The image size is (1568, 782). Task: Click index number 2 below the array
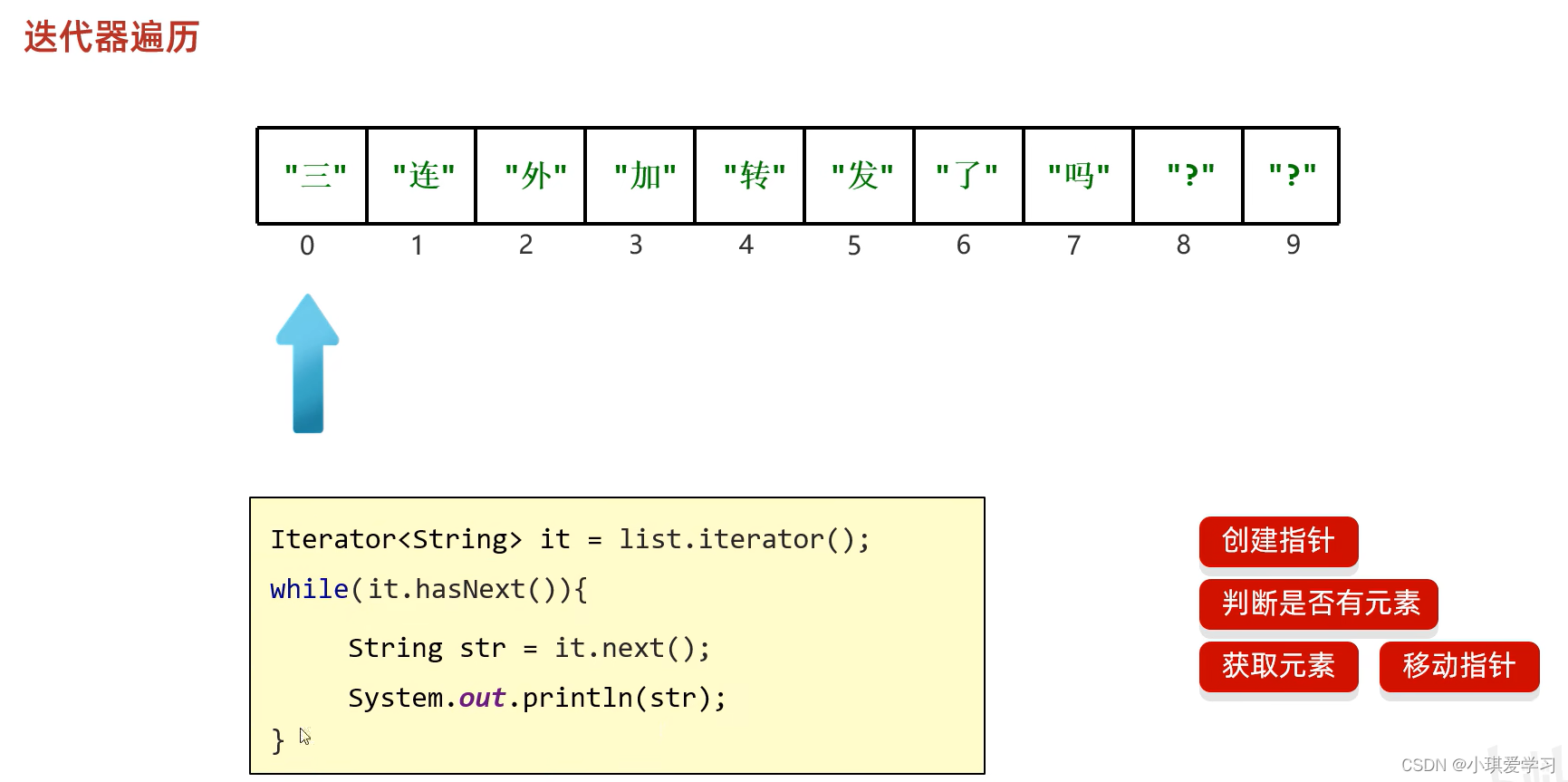click(525, 245)
